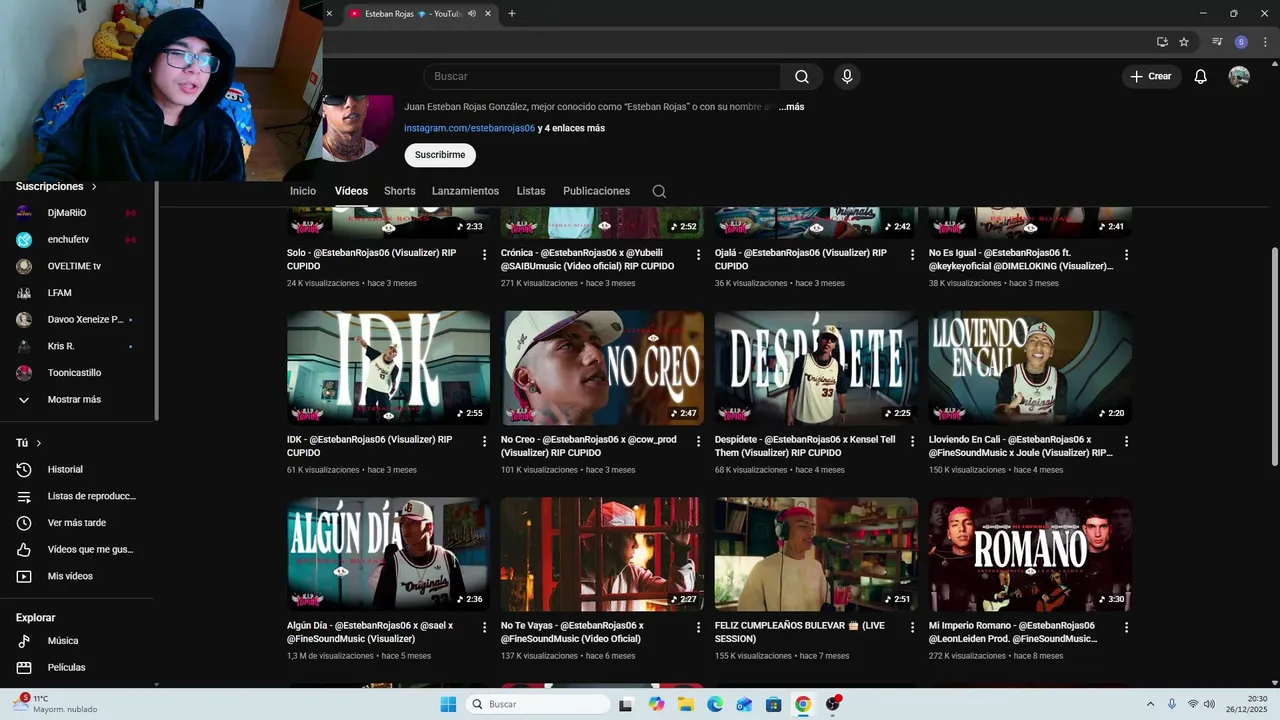Open the Inicio channel tab
The image size is (1280, 720).
click(x=303, y=191)
